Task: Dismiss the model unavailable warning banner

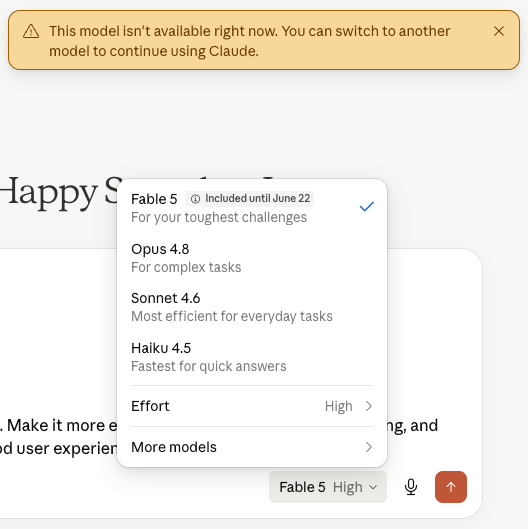Action: [499, 31]
